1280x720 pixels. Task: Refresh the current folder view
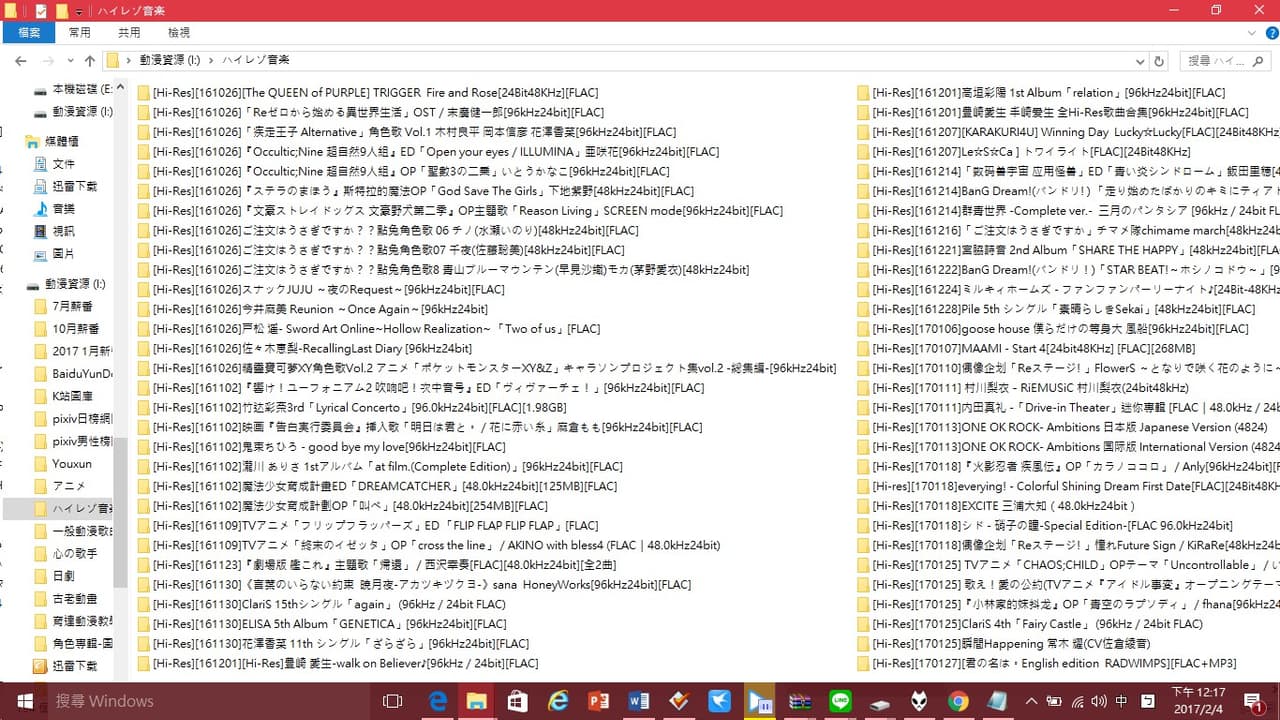tap(1159, 61)
